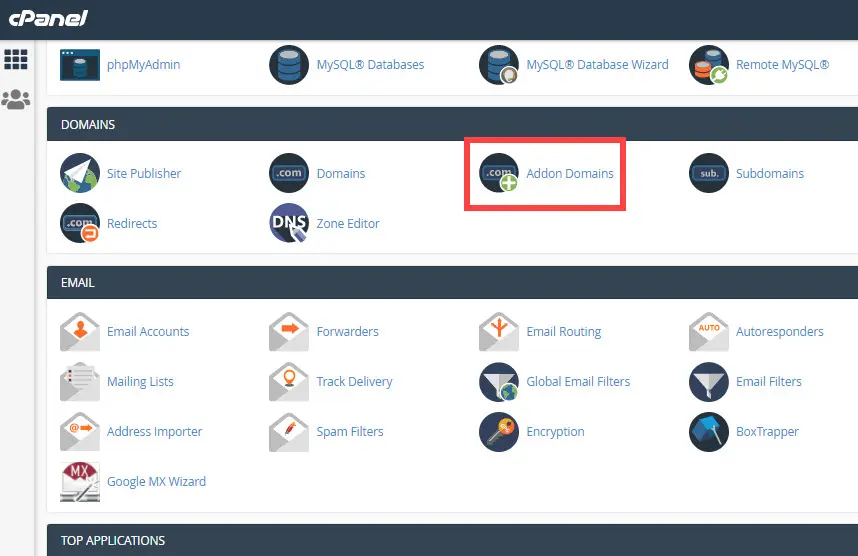Click the Email Accounts envelope icon
Viewport: 858px width, 556px height.
coord(80,332)
